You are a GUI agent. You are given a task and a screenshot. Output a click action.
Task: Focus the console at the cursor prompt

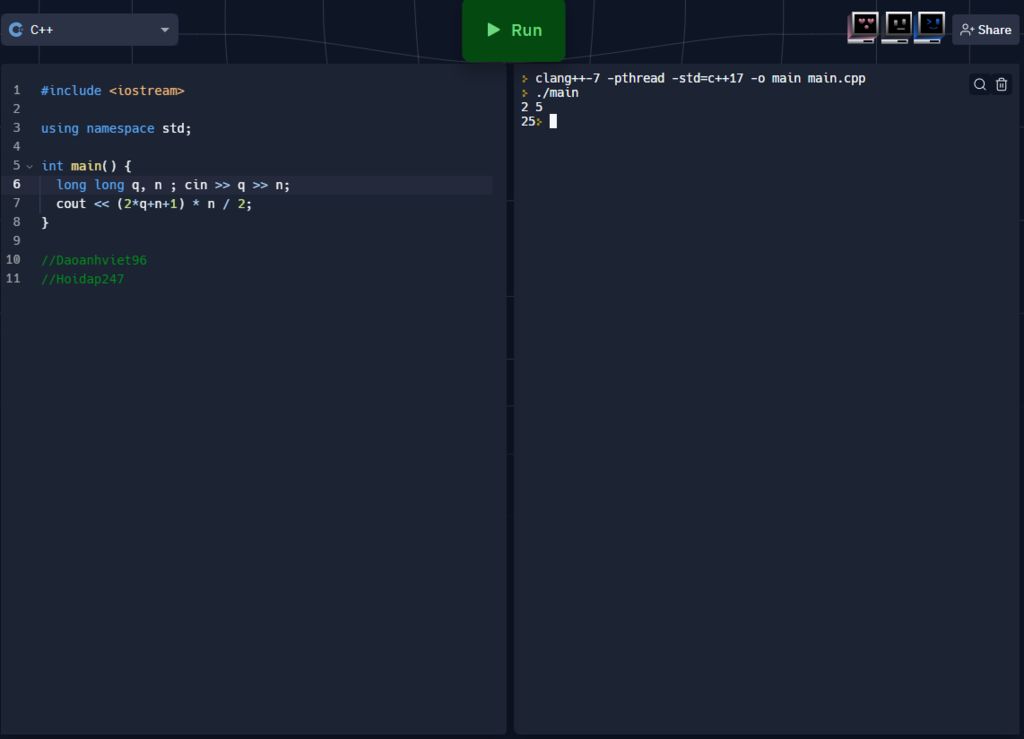(x=553, y=121)
